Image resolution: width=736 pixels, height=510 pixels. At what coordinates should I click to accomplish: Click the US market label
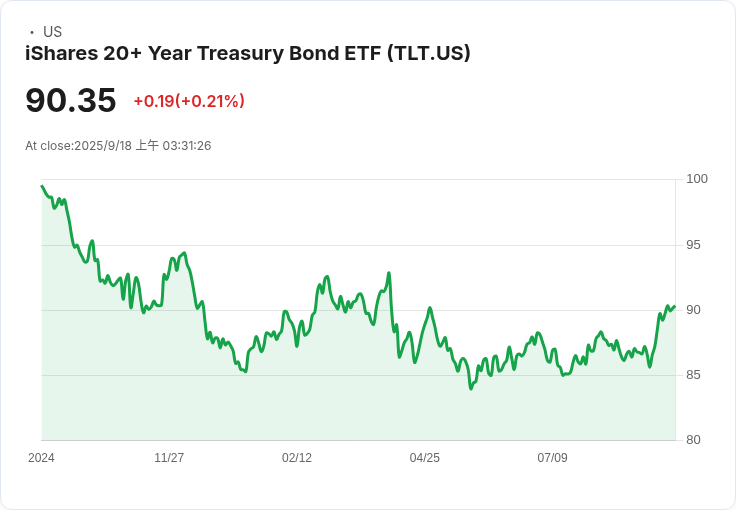[x=52, y=32]
